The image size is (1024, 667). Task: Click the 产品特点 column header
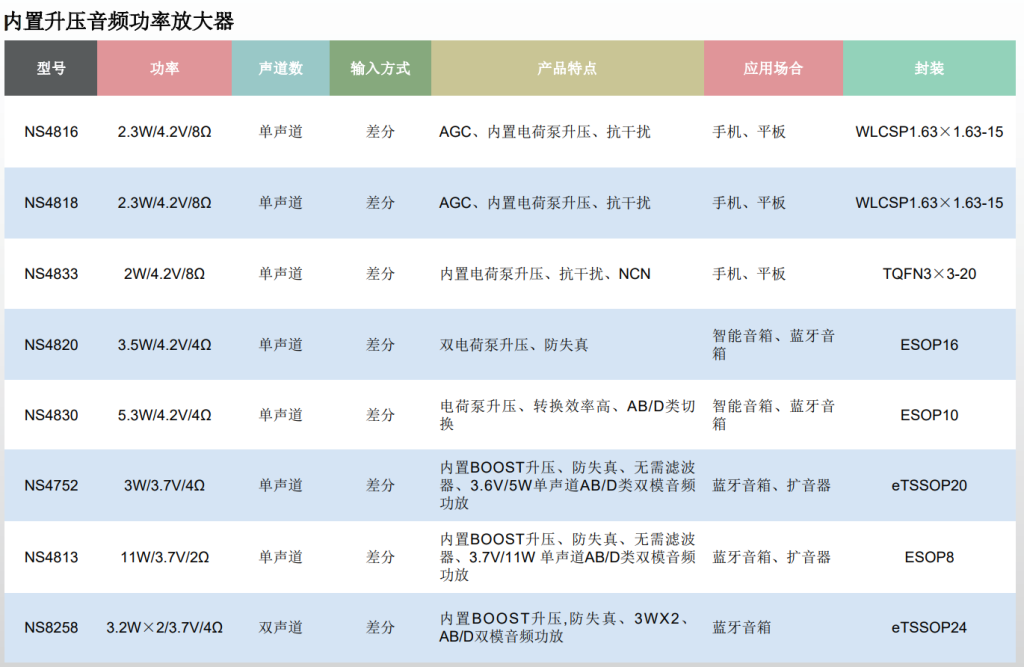(x=567, y=68)
